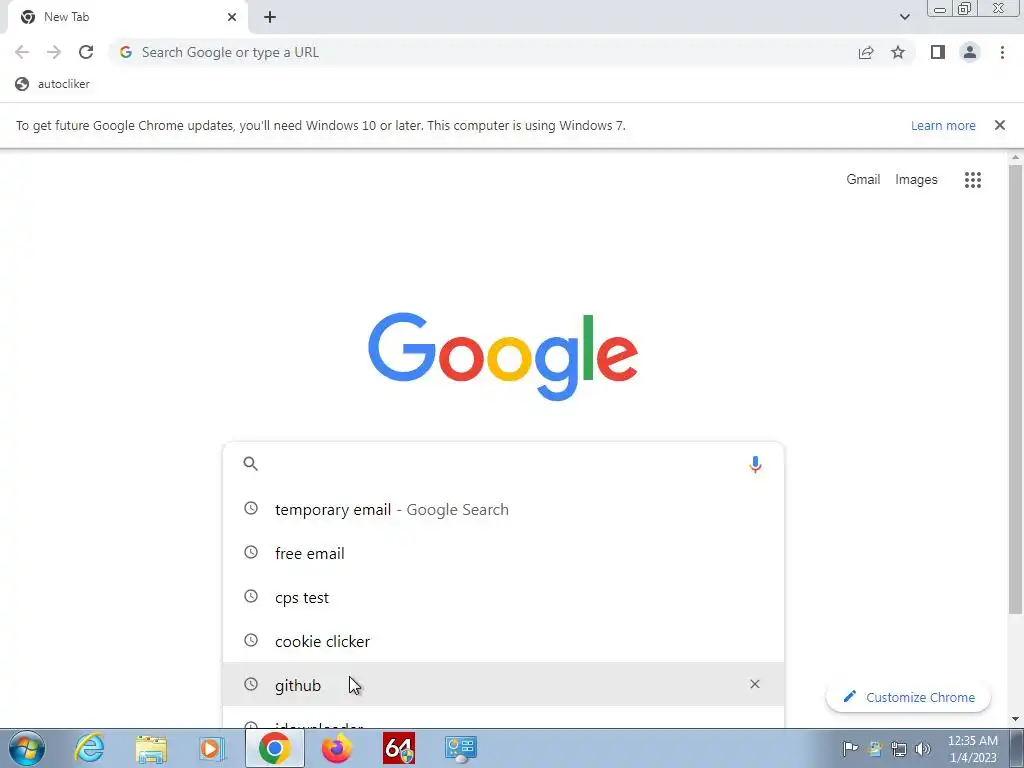
Task: Remove the github suggestion with X
Action: (x=755, y=684)
